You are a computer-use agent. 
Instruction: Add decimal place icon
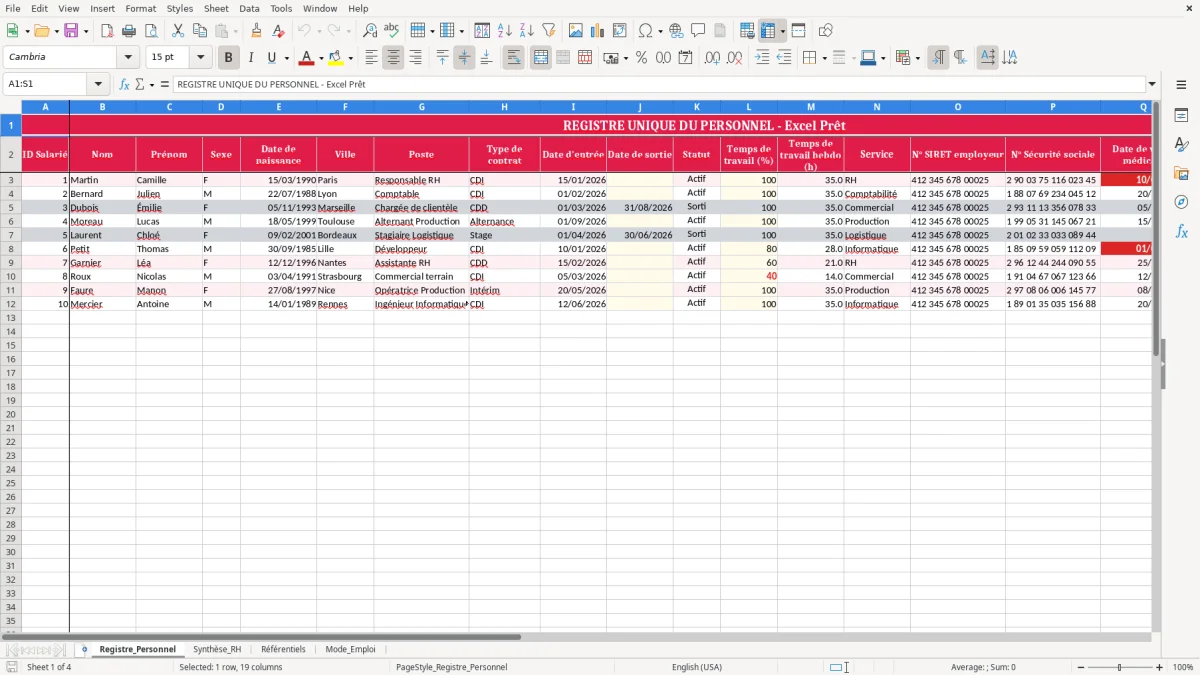pos(712,58)
